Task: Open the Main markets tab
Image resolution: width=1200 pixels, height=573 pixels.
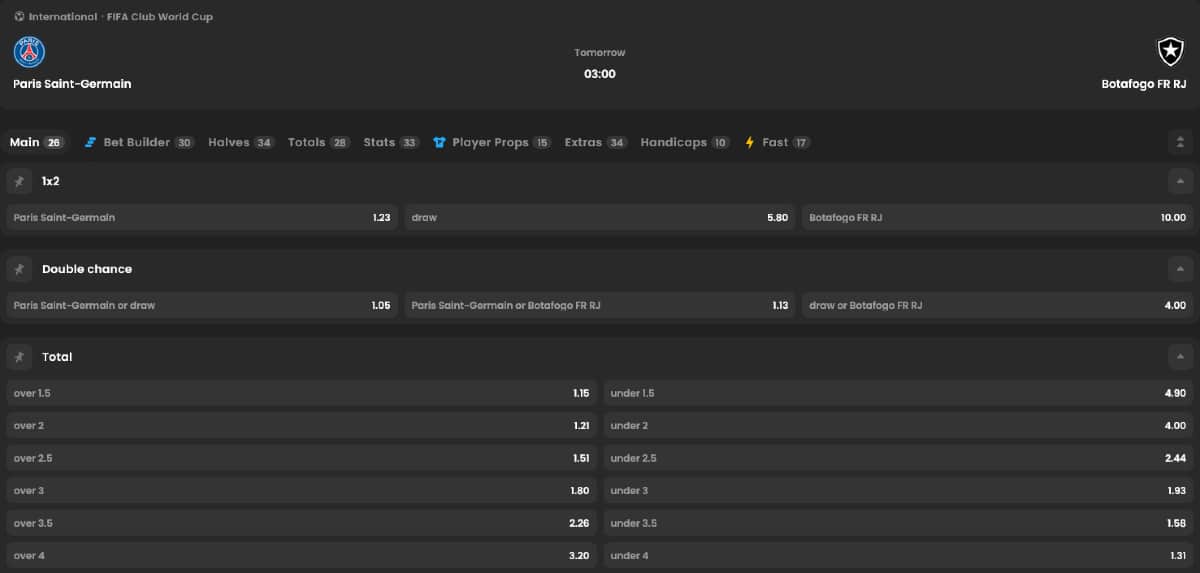Action: click(37, 142)
